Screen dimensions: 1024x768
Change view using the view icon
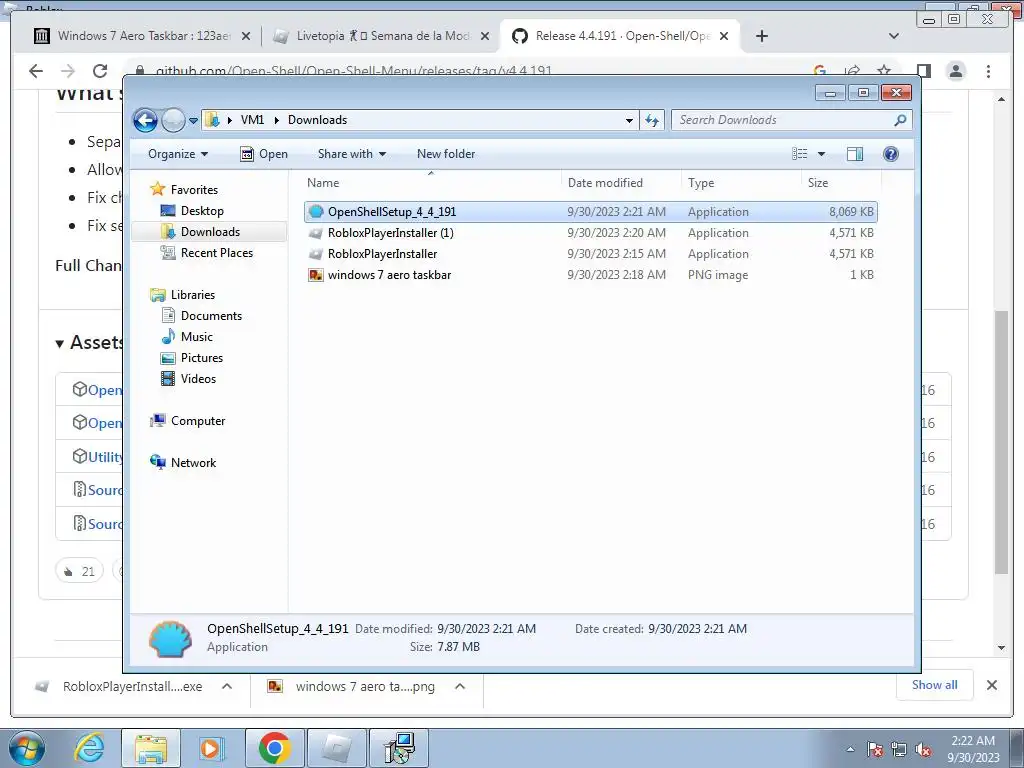pyautogui.click(x=800, y=154)
